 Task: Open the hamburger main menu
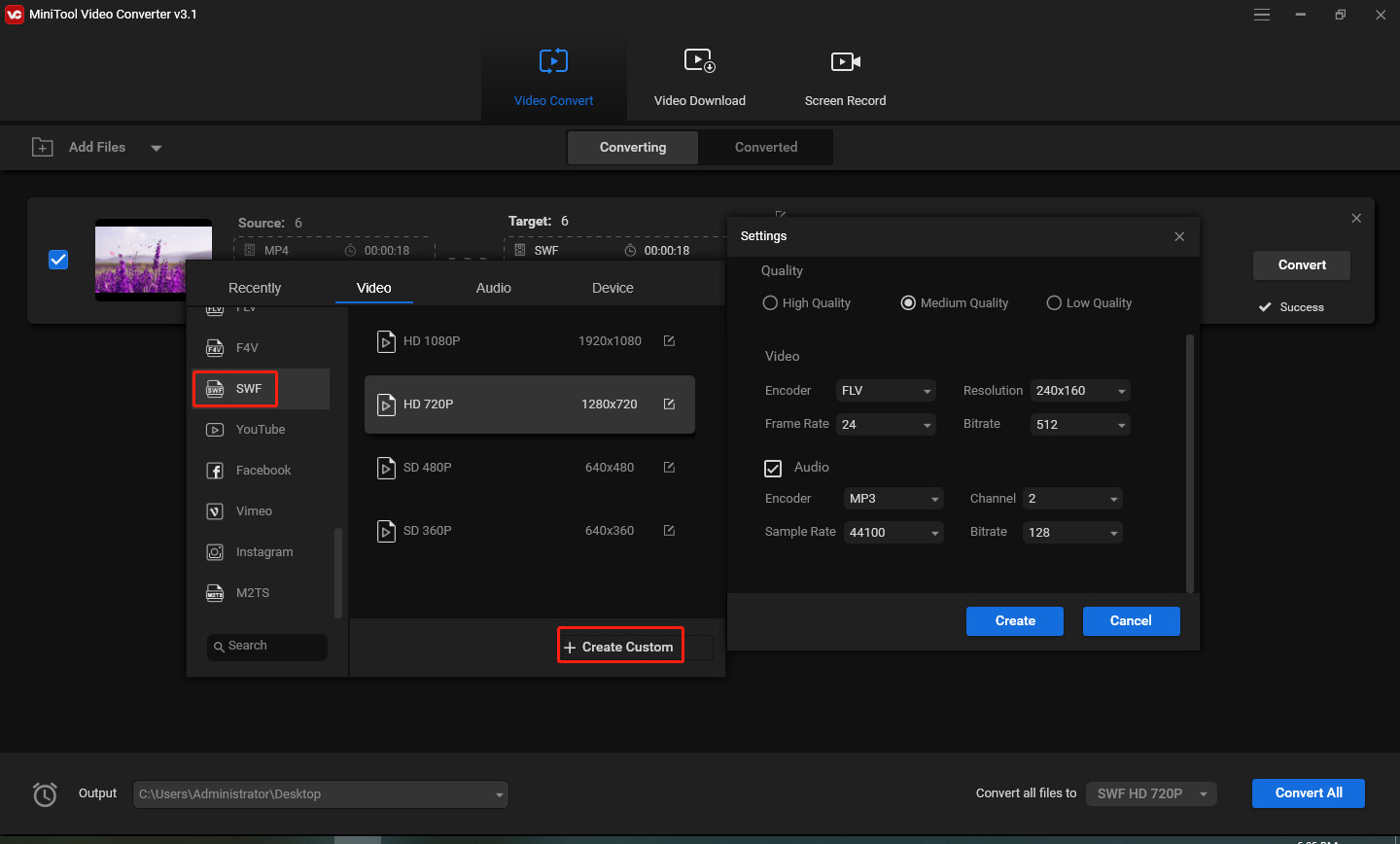pos(1262,15)
